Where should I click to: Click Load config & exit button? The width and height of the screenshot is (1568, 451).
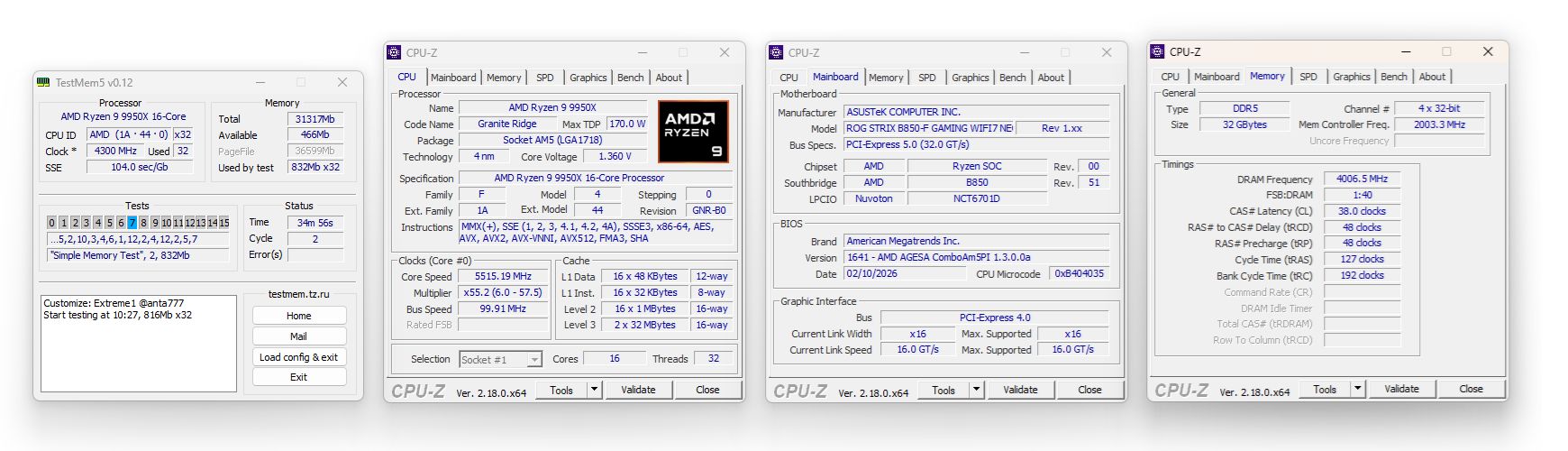[299, 357]
